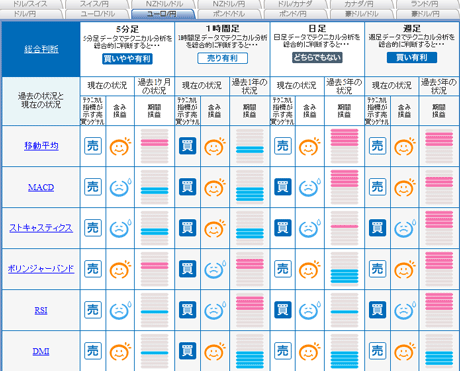
Task: Click 5分足 移動平均 smiling face icon
Action: 120,146
